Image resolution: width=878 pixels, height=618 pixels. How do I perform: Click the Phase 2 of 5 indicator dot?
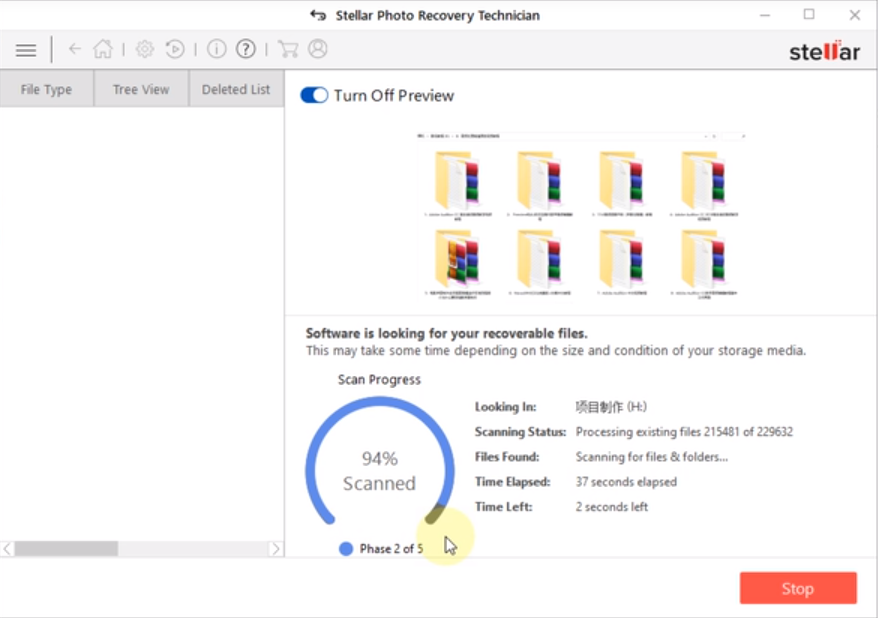point(345,548)
